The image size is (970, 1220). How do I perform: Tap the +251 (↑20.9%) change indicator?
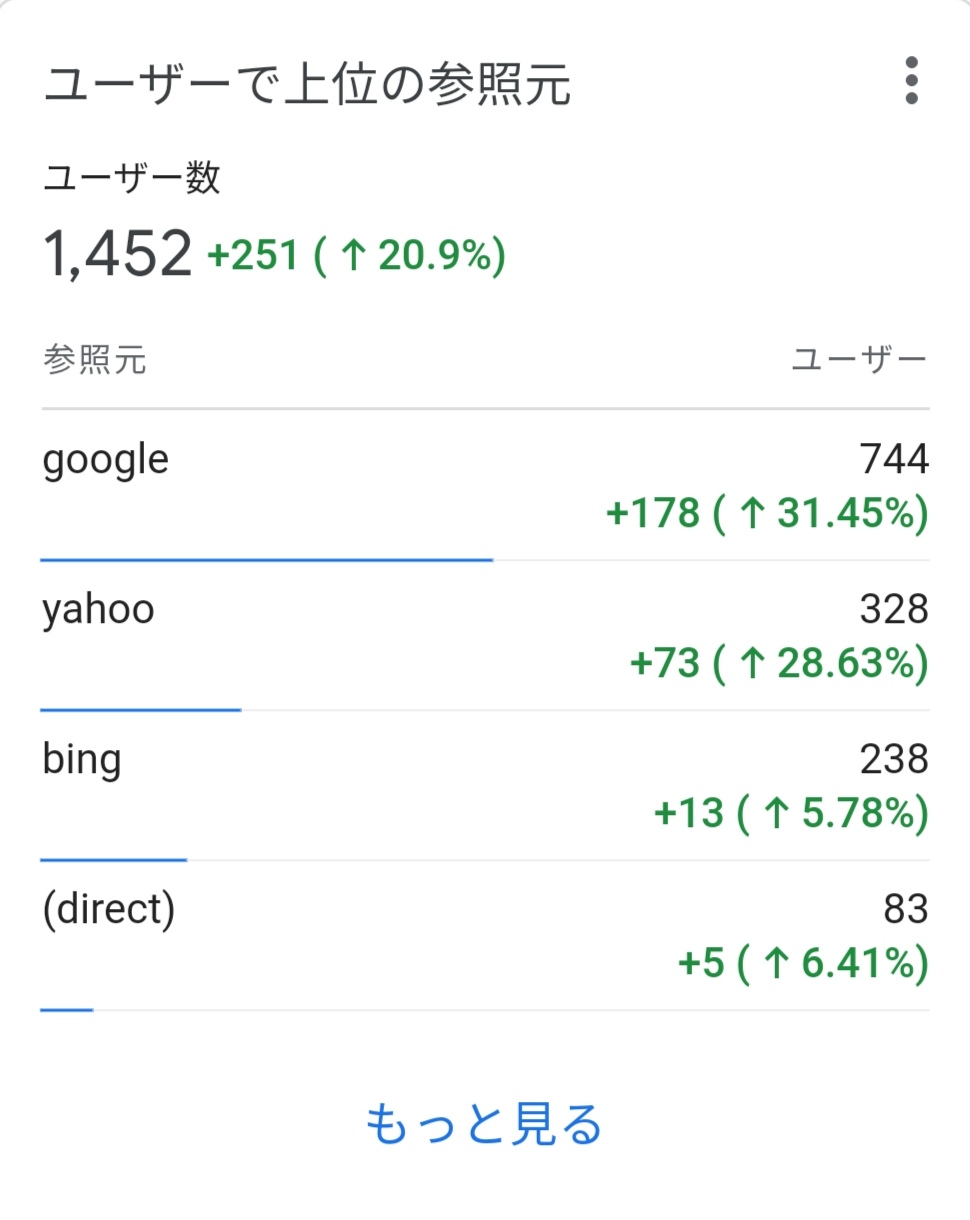(x=356, y=256)
